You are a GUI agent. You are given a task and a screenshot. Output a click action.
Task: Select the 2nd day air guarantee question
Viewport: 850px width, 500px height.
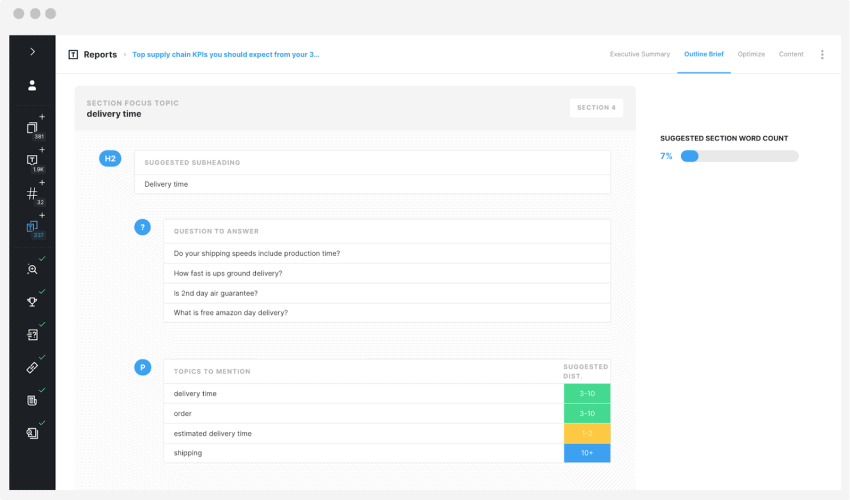point(387,293)
